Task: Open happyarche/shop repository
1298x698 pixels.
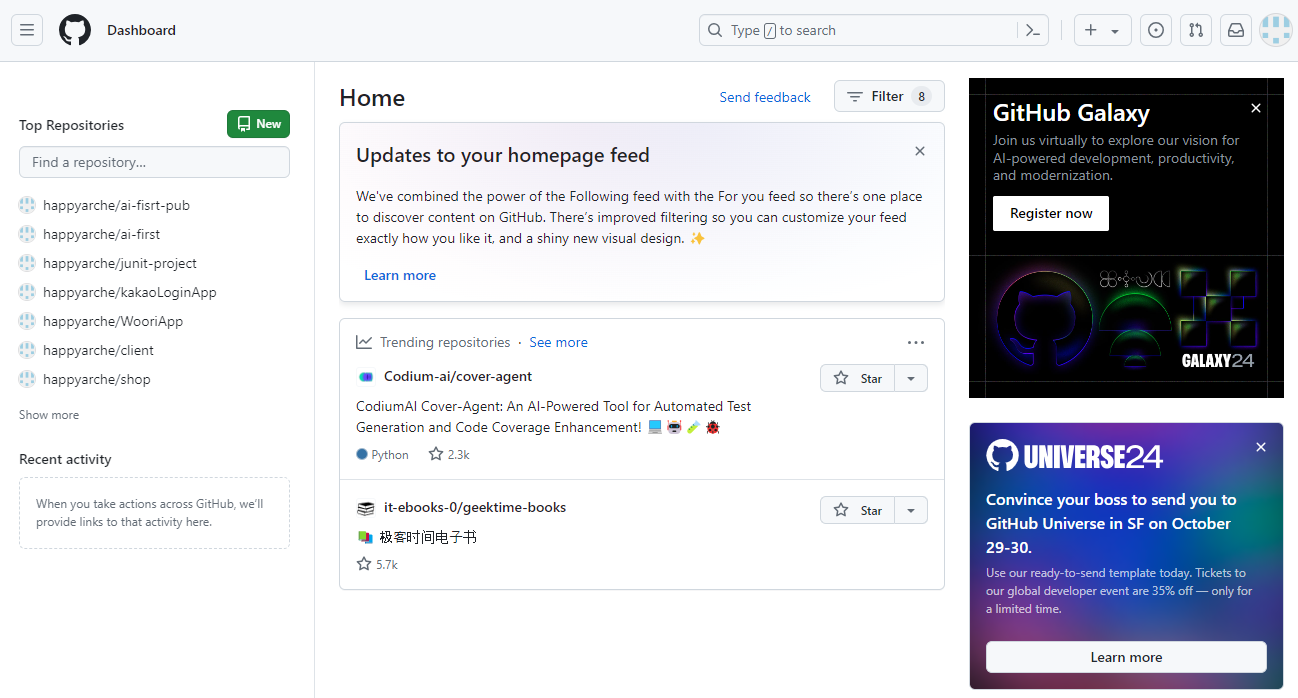Action: pyautogui.click(x=97, y=379)
